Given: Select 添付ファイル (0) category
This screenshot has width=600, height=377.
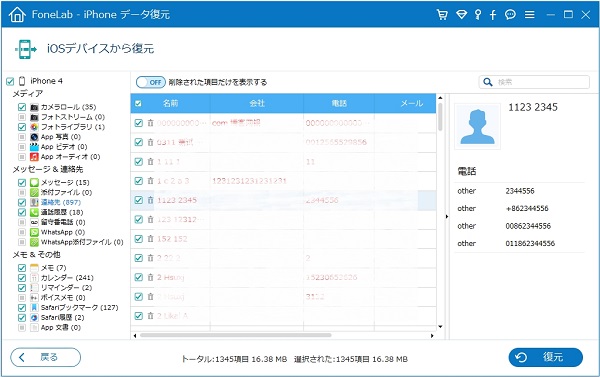Looking at the screenshot, I should (x=67, y=192).
